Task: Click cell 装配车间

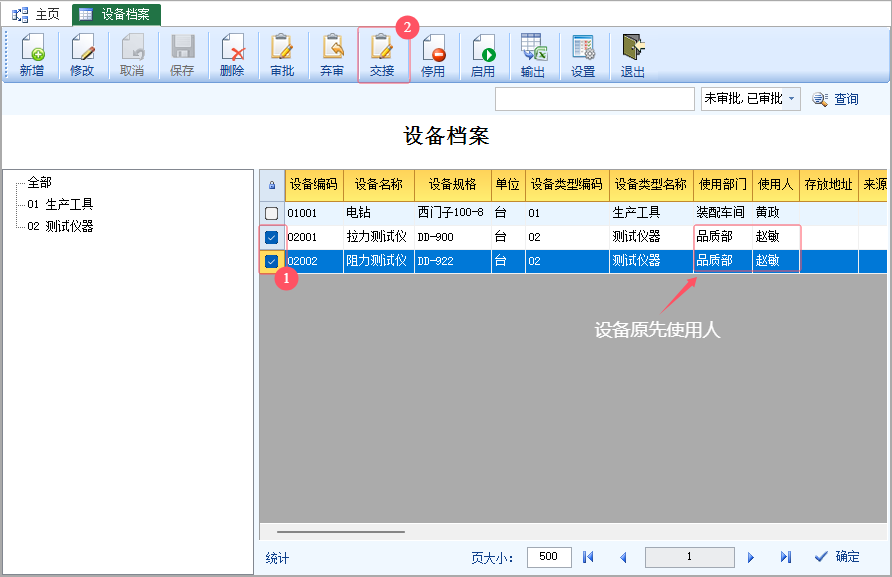Action: 721,213
